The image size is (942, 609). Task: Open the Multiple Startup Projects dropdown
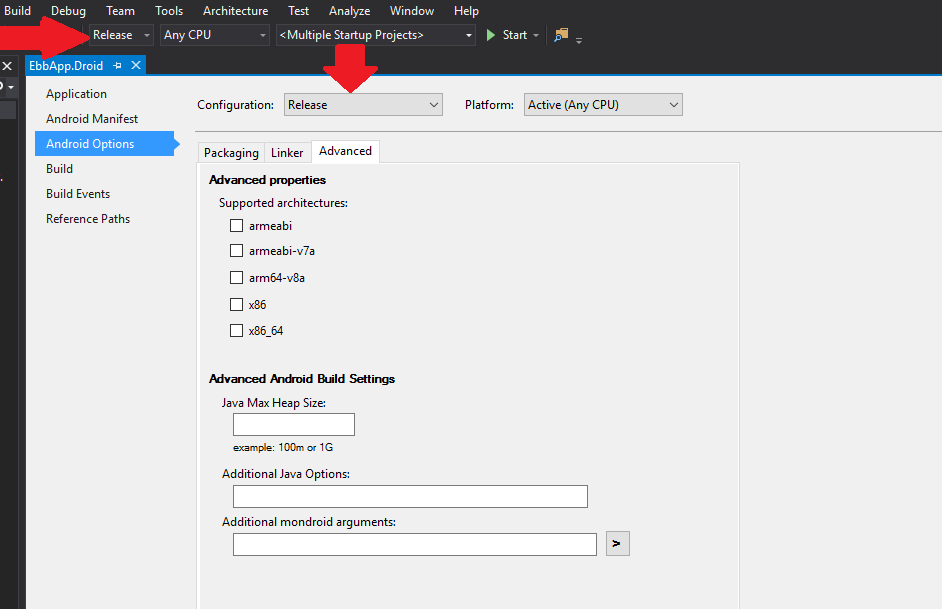coord(375,35)
